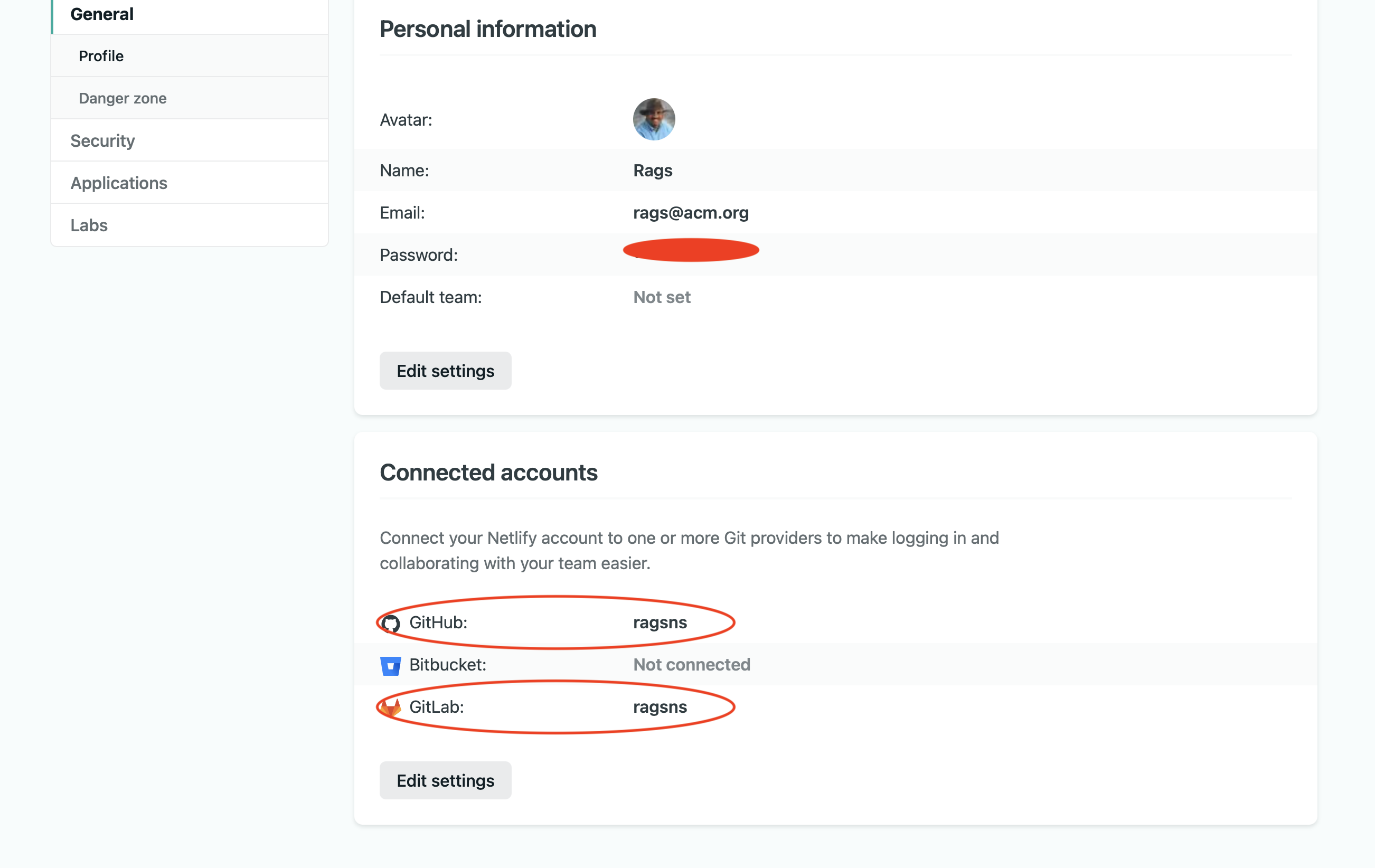
Task: Click Edit settings under Personal information
Action: pos(445,371)
